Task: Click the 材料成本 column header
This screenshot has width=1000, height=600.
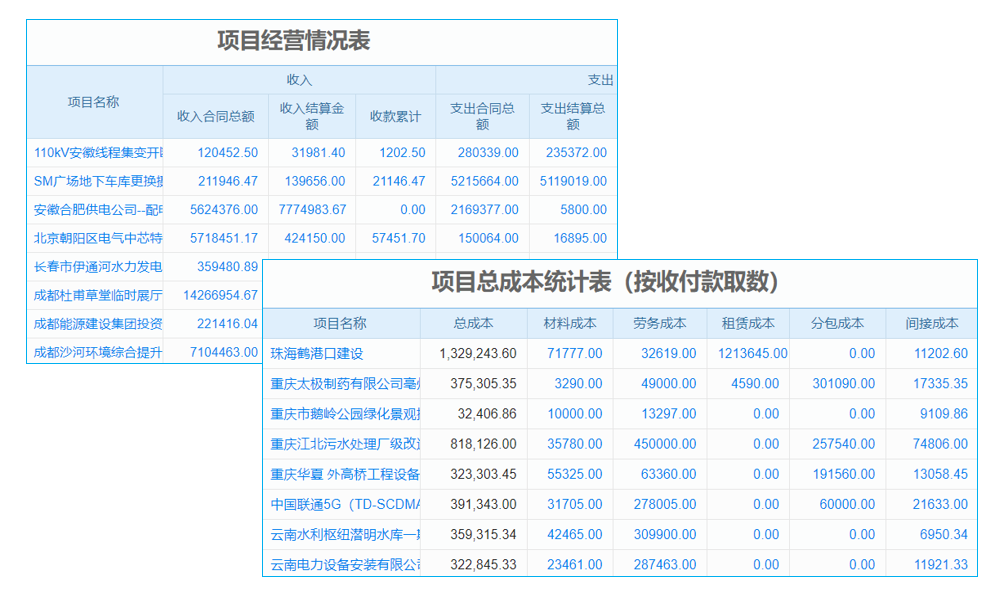Action: point(566,322)
